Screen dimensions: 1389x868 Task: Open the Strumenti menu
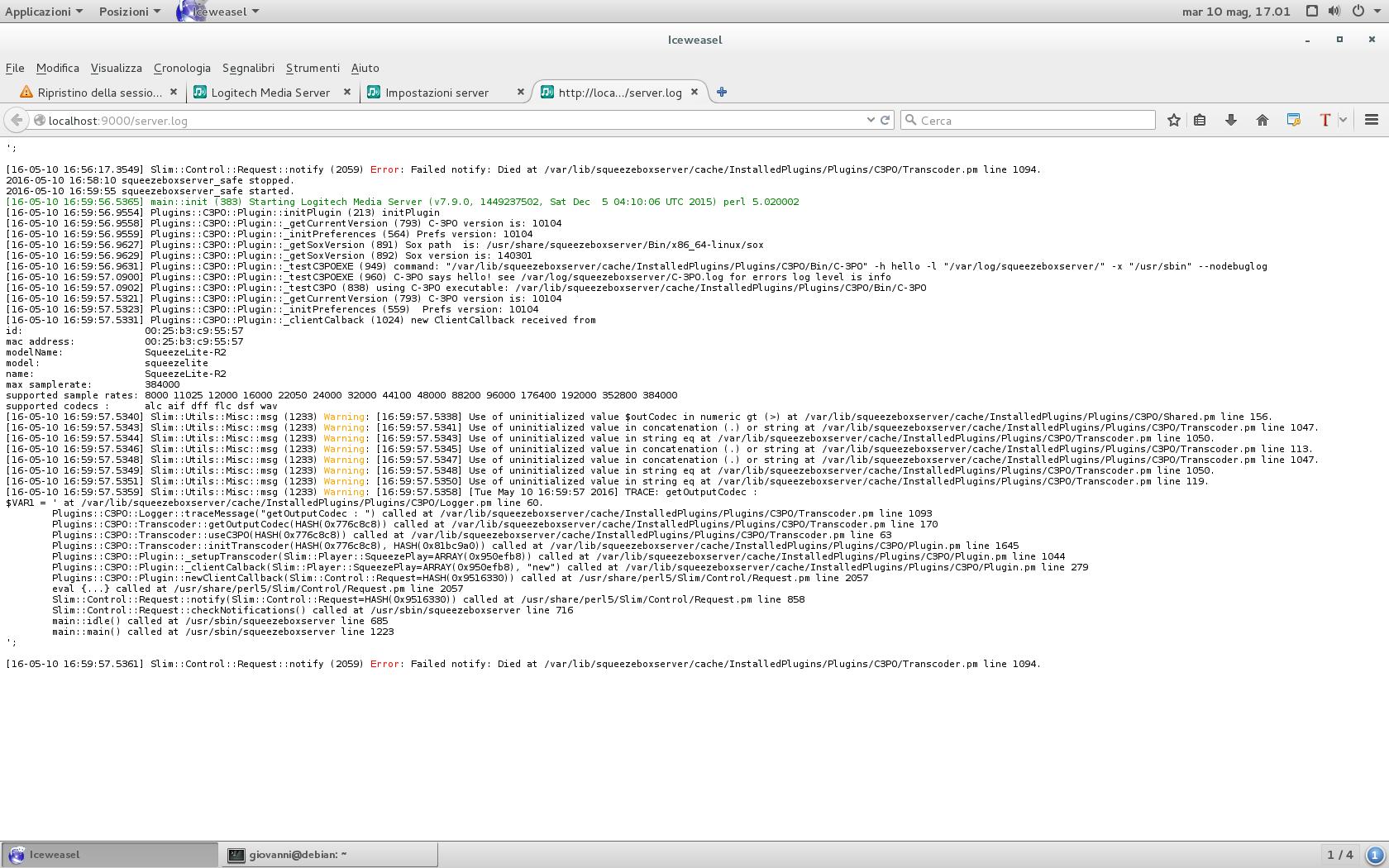point(313,68)
